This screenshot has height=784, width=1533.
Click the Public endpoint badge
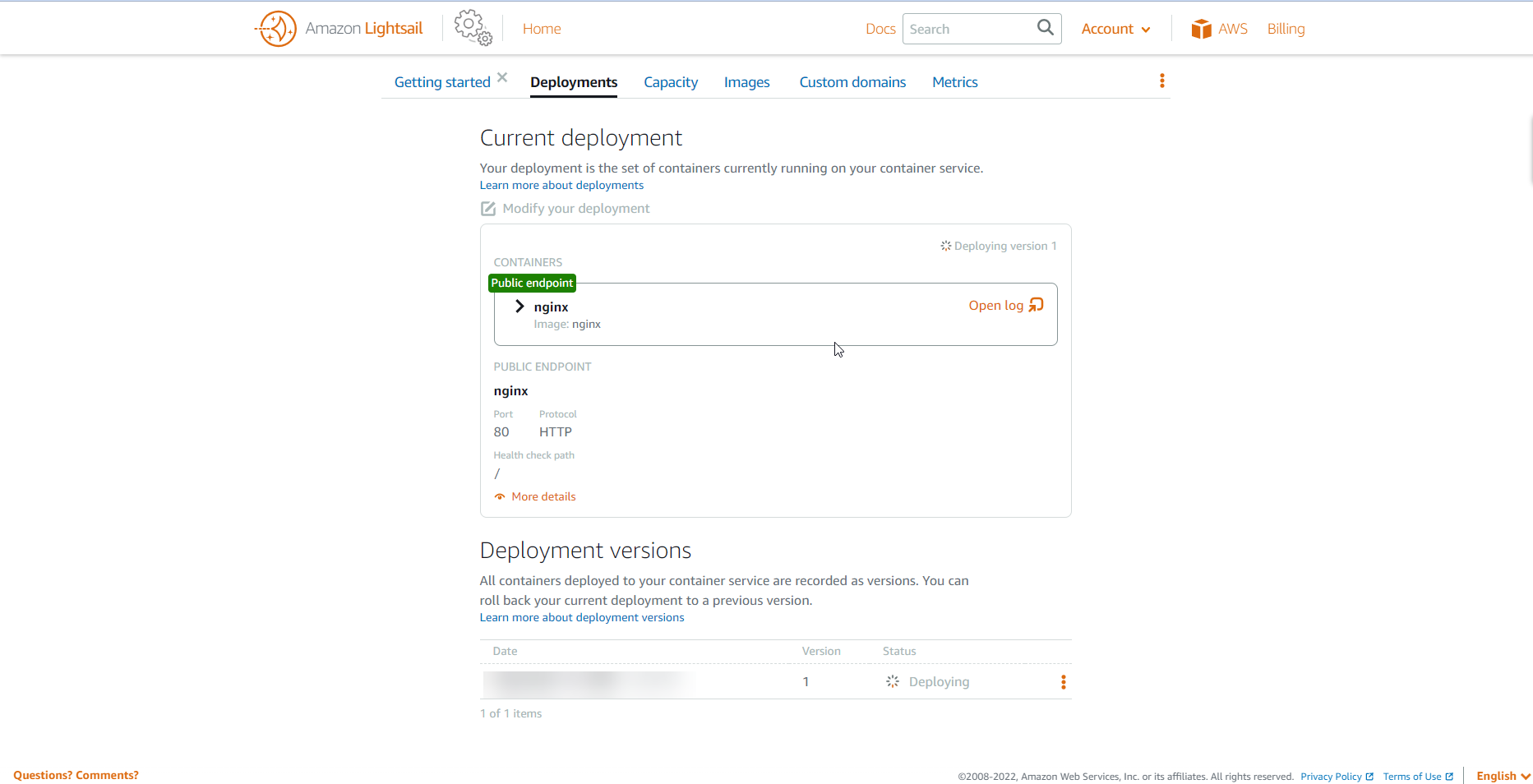coord(532,283)
